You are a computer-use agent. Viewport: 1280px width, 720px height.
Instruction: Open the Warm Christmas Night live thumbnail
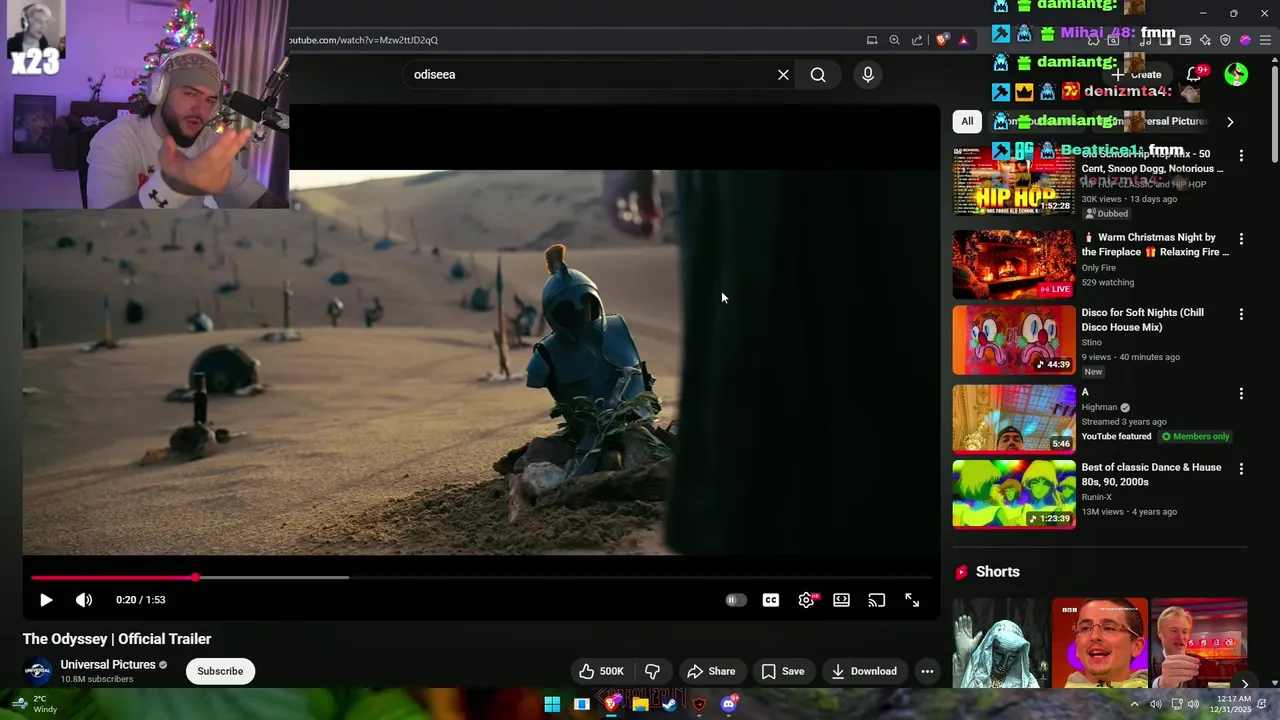(1014, 265)
